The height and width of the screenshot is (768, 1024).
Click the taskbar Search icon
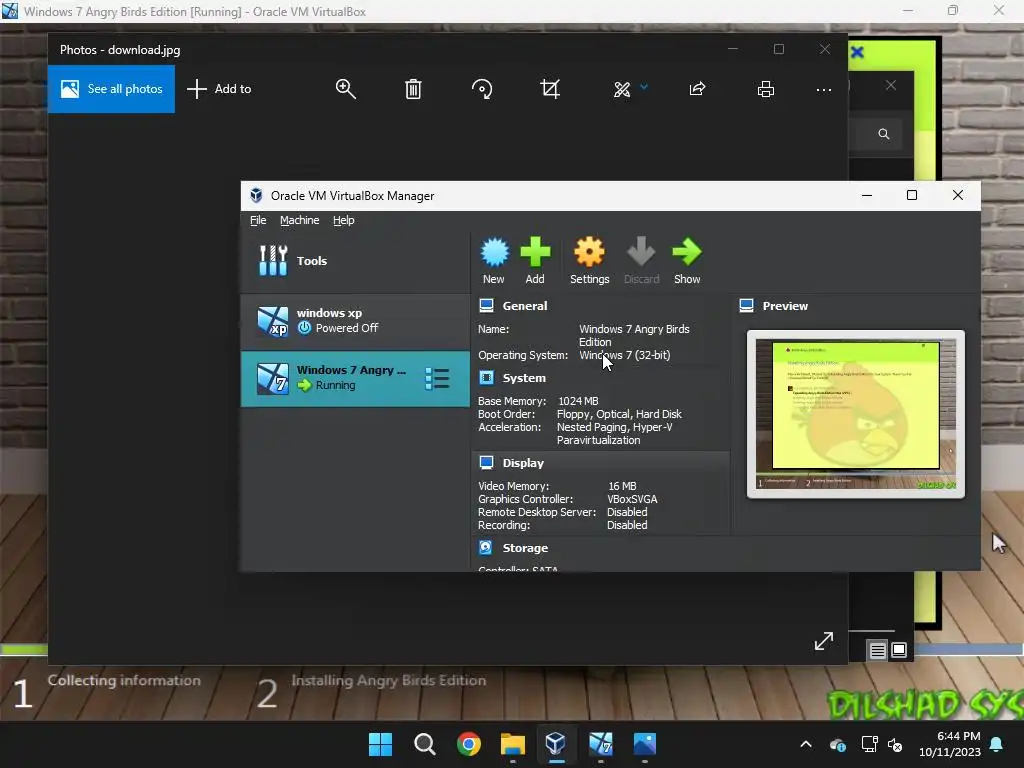(x=424, y=744)
